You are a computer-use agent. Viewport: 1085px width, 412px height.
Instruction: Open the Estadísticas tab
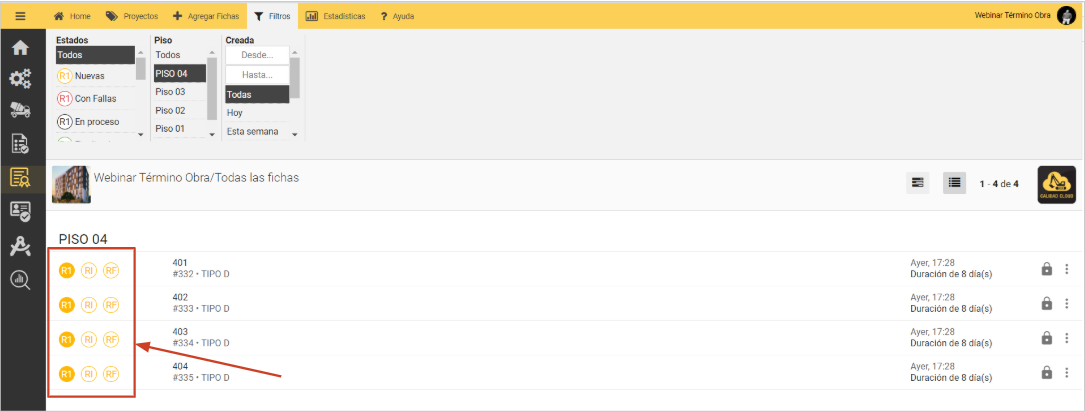pyautogui.click(x=335, y=17)
